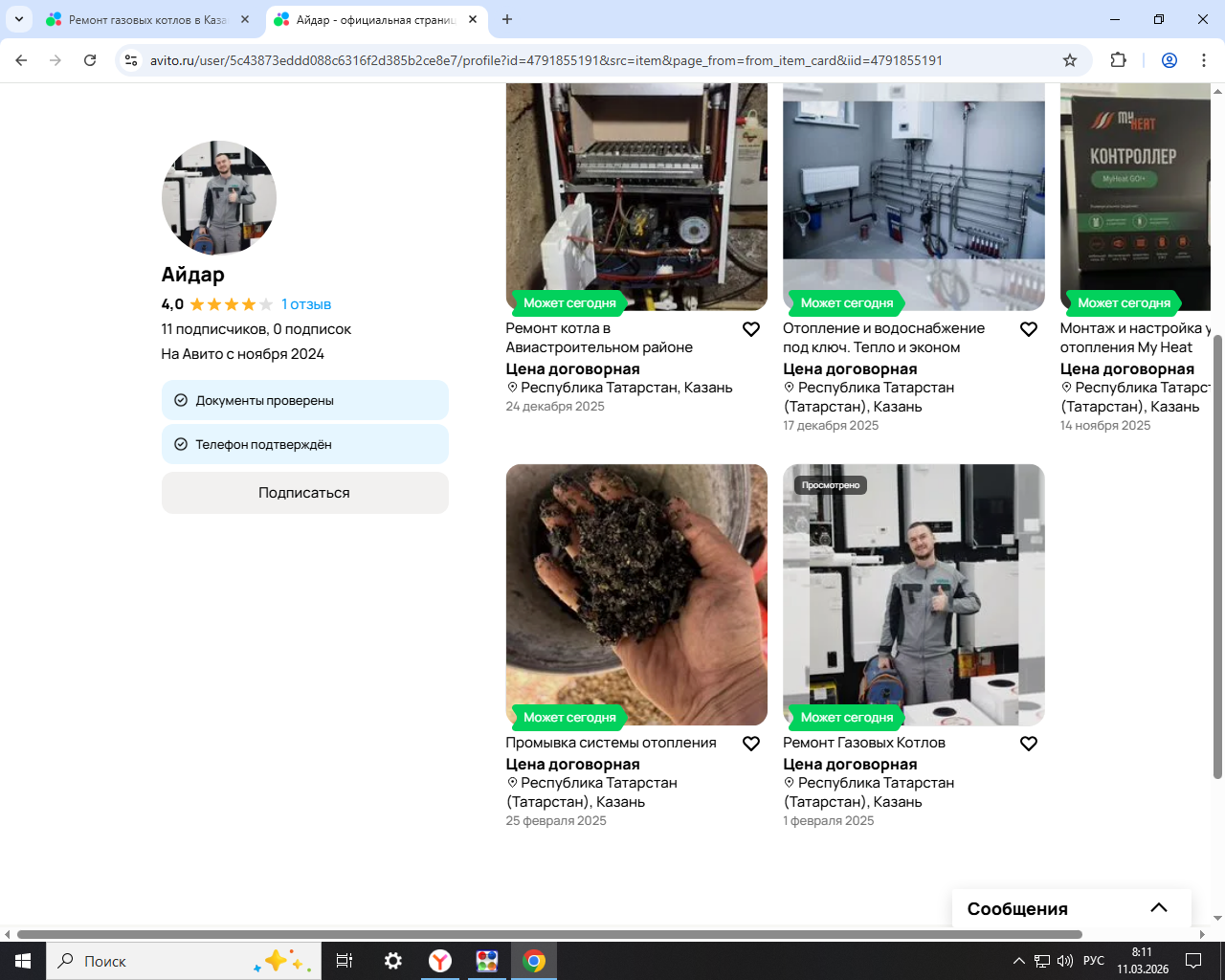Open the network status tray icon

pyautogui.click(x=1042, y=961)
